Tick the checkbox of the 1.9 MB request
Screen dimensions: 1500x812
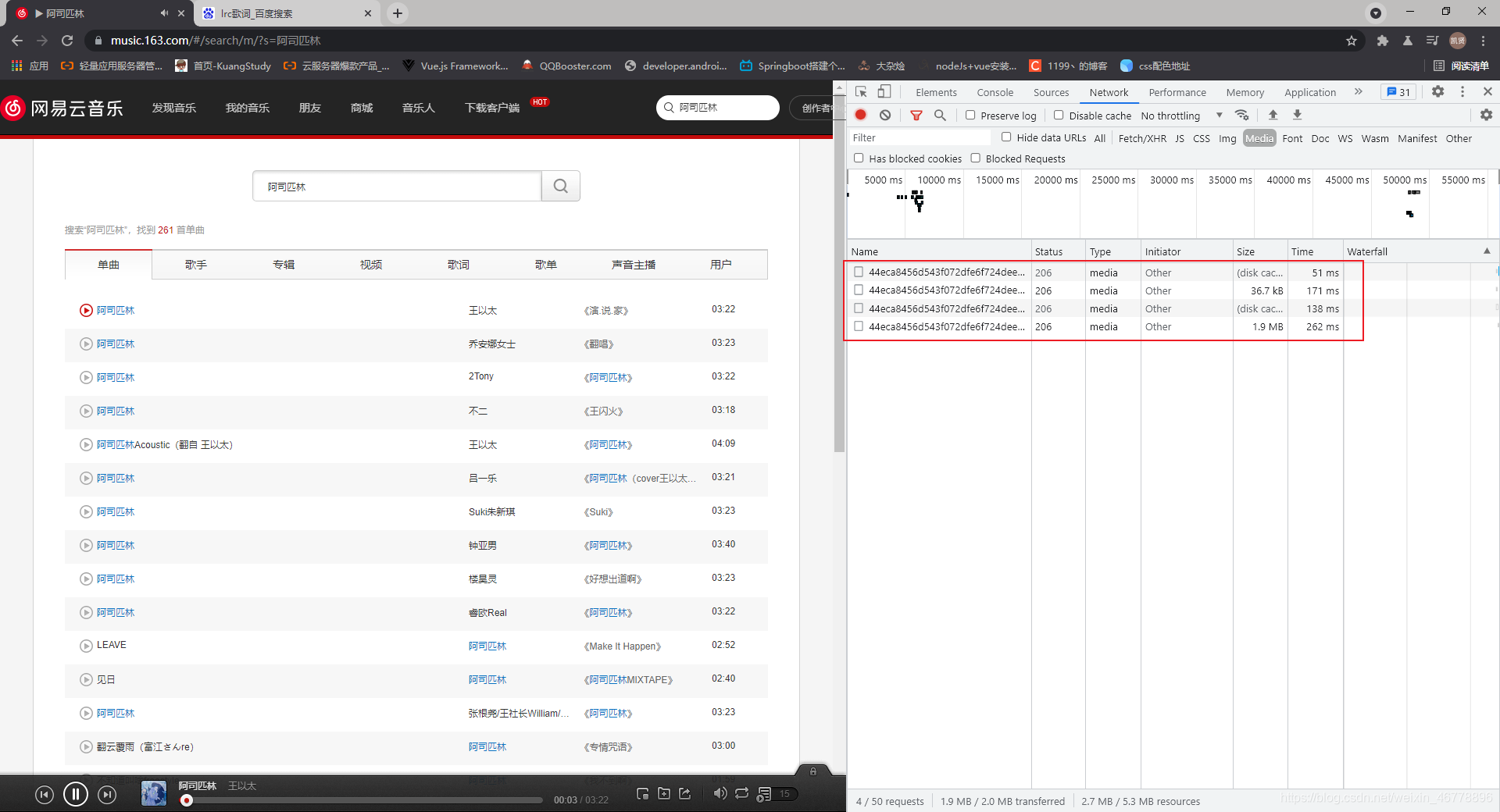[x=859, y=326]
